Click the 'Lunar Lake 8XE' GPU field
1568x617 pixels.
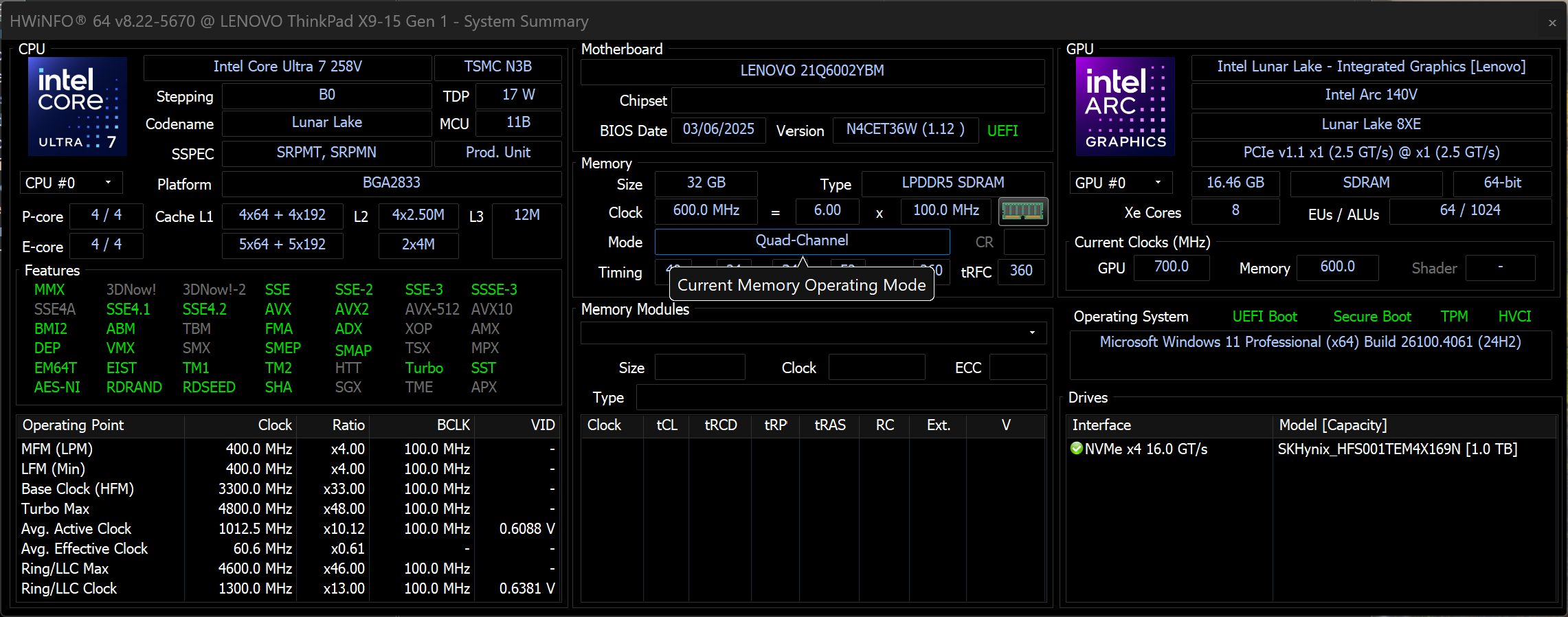coord(1371,124)
